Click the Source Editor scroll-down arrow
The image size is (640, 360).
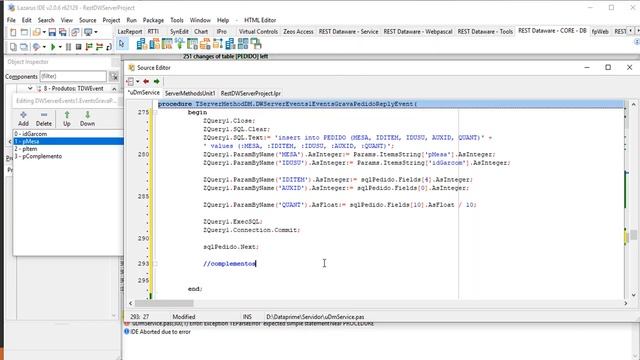(x=633, y=295)
